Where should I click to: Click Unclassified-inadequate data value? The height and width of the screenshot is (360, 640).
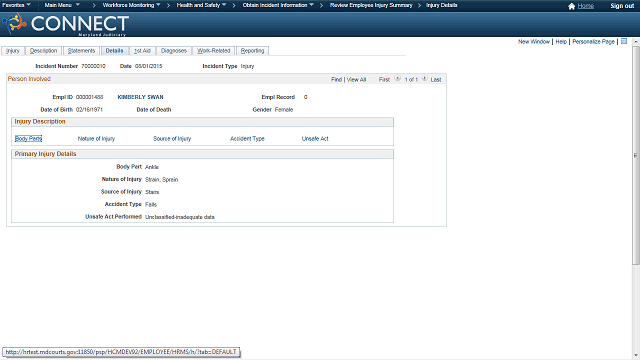pos(180,217)
